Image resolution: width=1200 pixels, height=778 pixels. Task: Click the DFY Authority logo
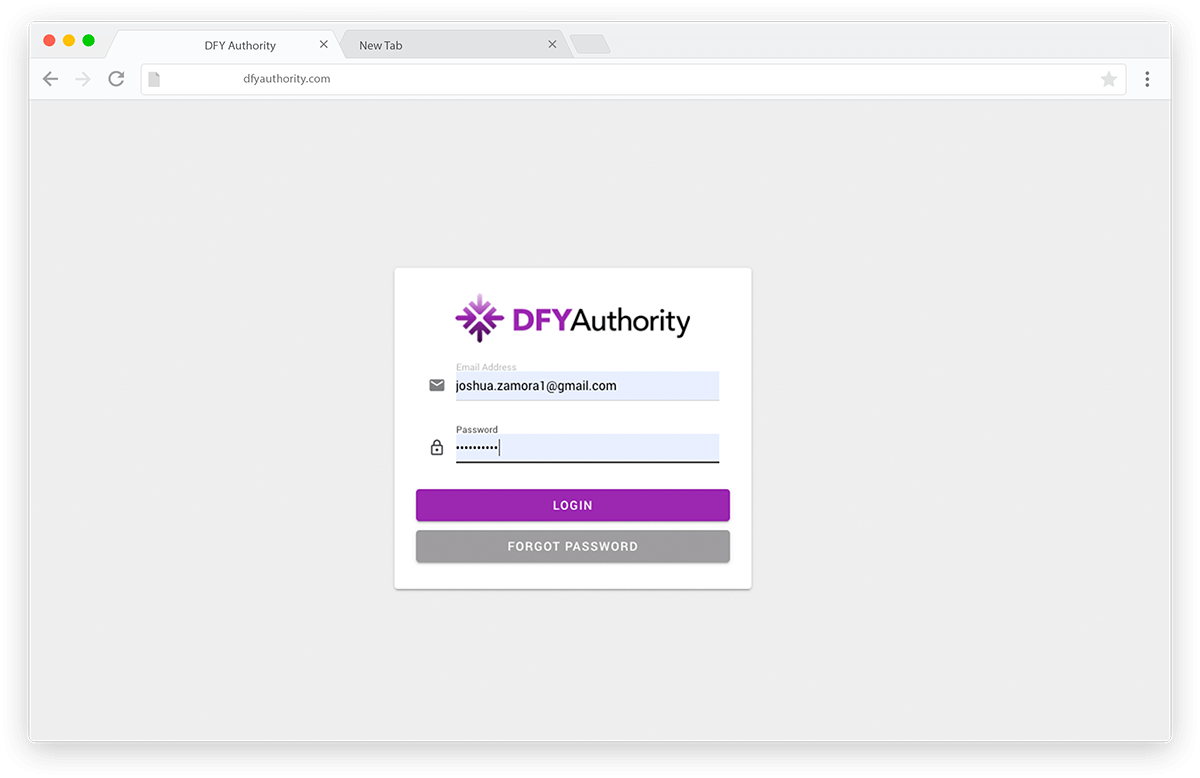[x=573, y=319]
